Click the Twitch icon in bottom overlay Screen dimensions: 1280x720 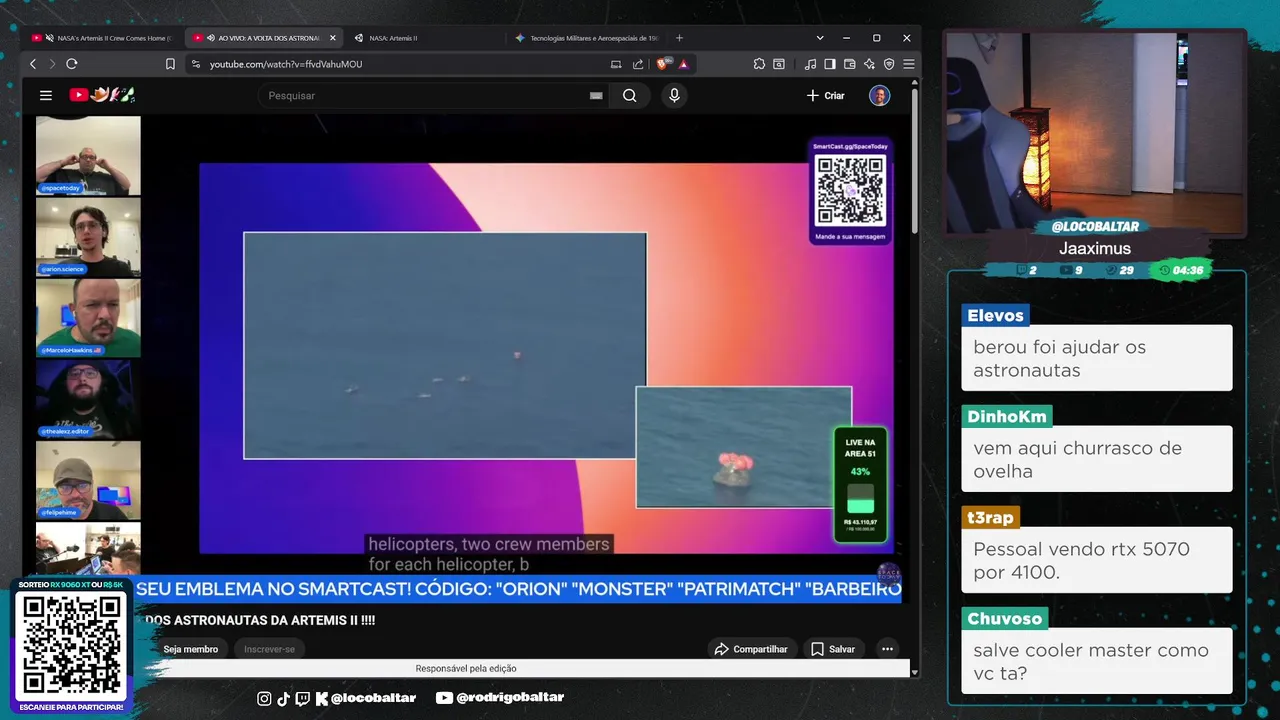(x=303, y=698)
